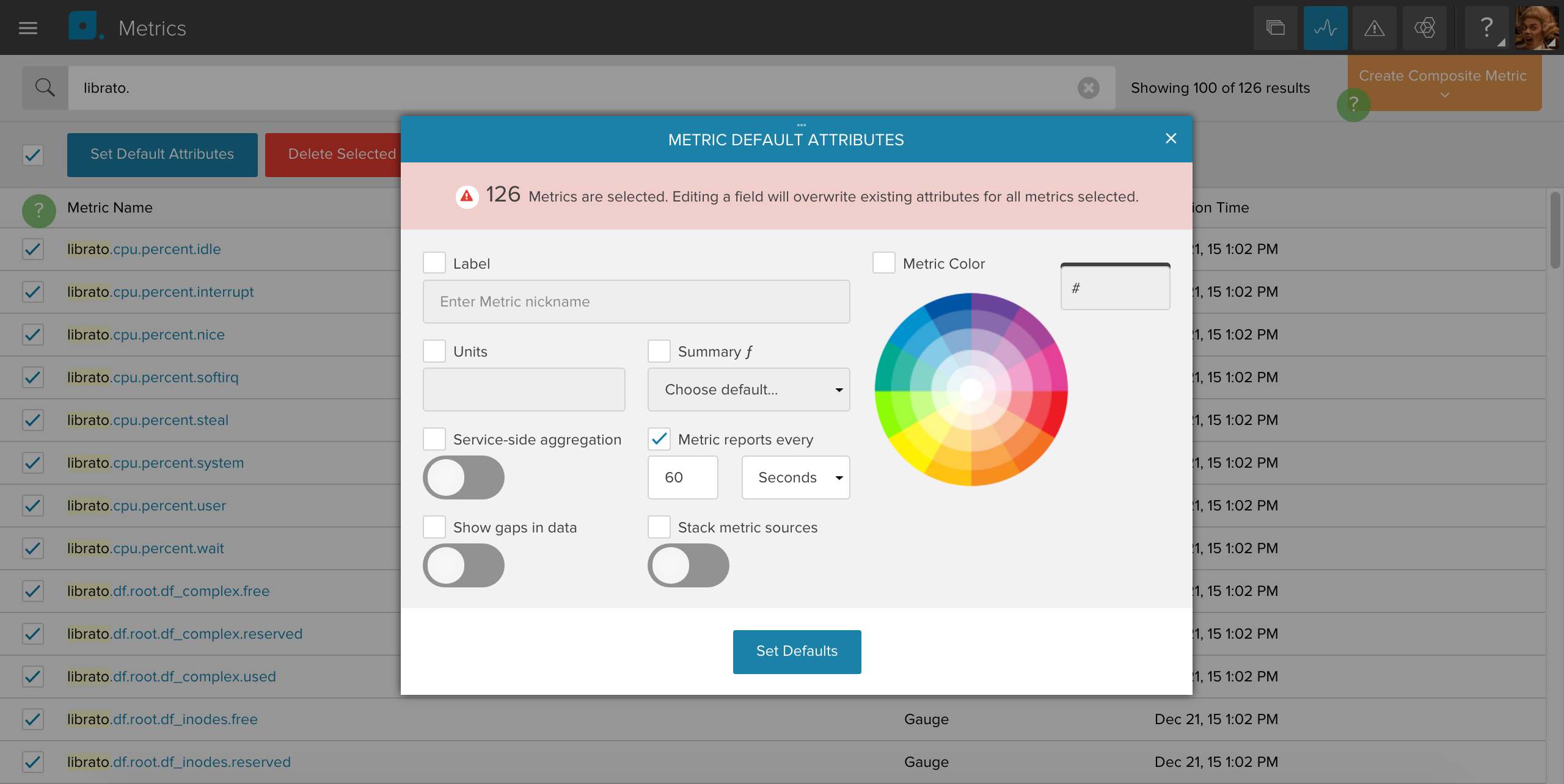Enable the Metric Color checkbox
This screenshot has height=784, width=1564.
(x=884, y=263)
